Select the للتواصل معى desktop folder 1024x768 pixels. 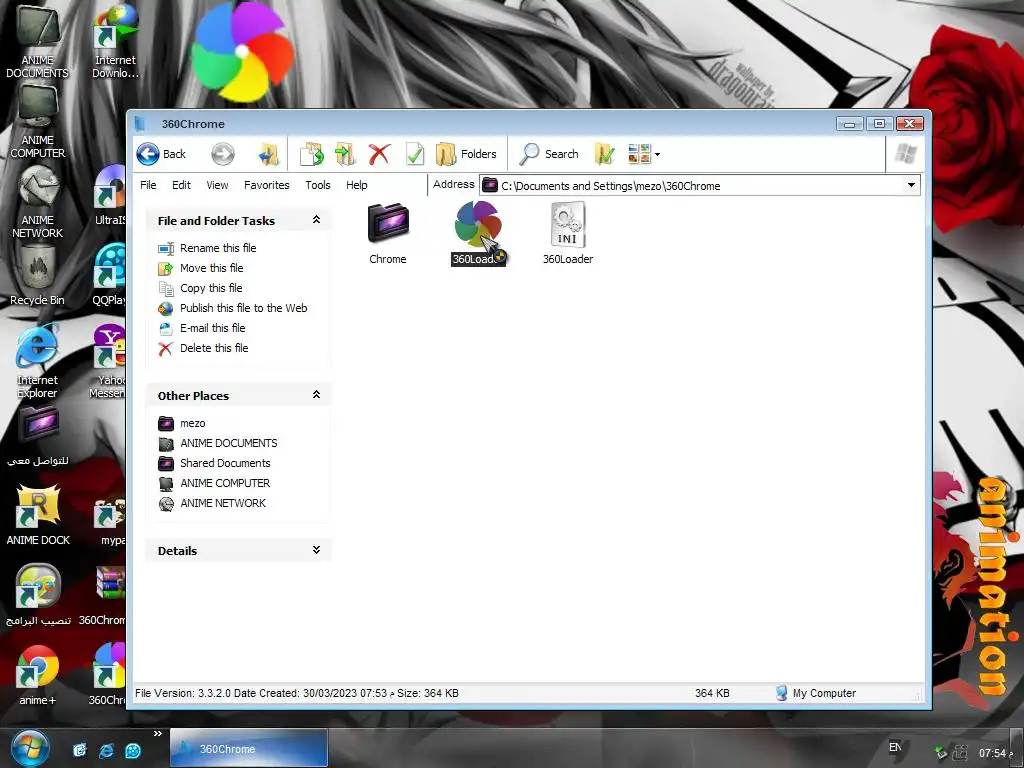pyautogui.click(x=37, y=436)
